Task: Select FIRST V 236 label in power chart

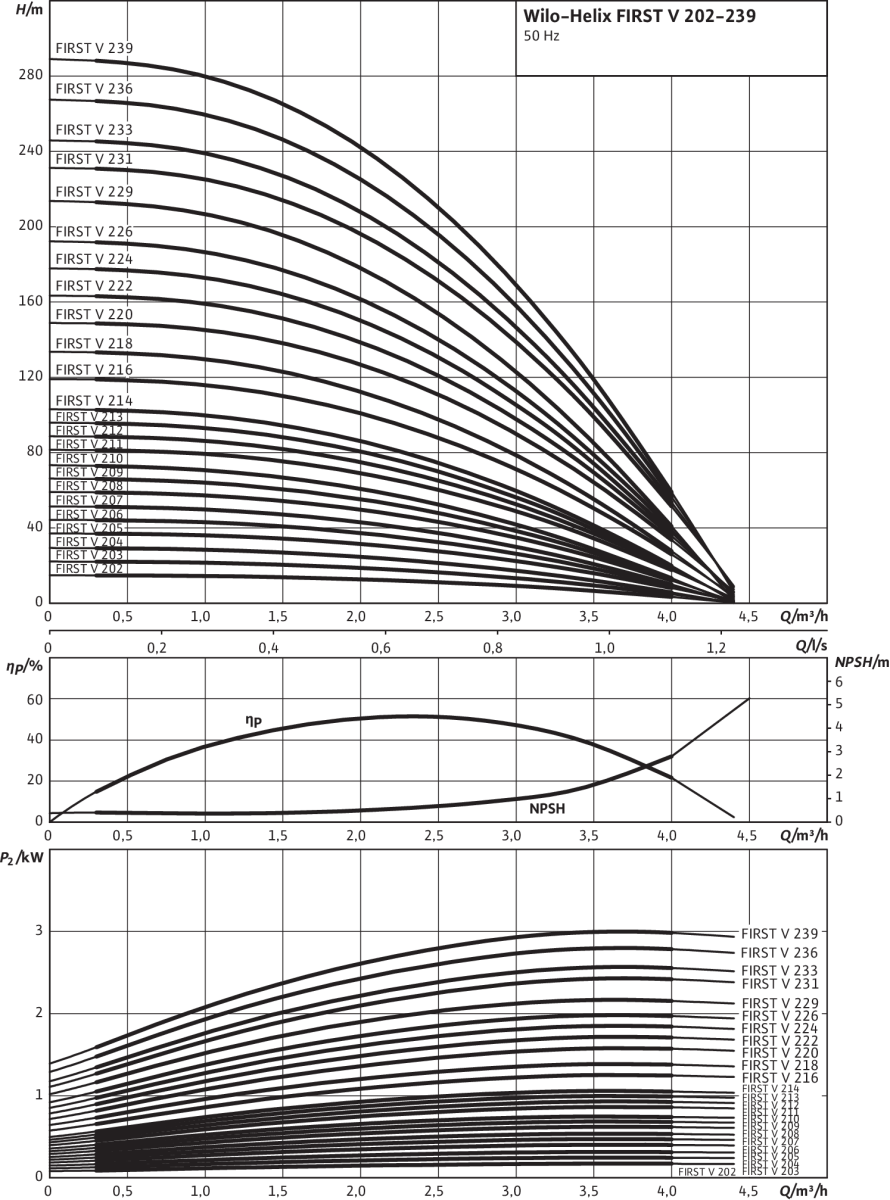Action: (780, 953)
